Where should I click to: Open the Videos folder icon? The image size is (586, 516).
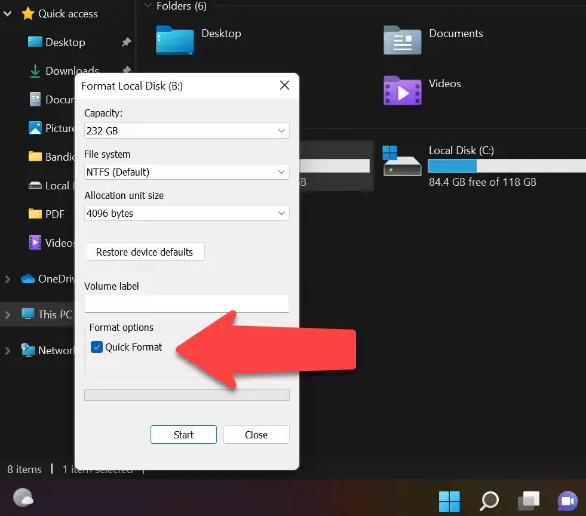[x=403, y=90]
